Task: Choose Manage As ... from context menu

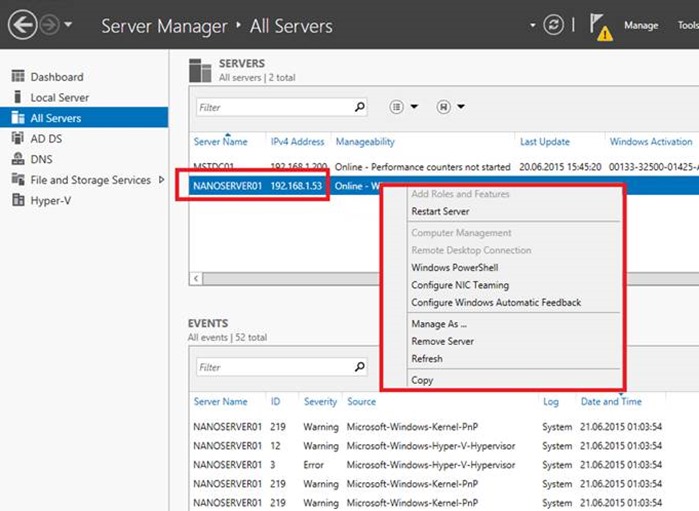Action: [x=439, y=324]
